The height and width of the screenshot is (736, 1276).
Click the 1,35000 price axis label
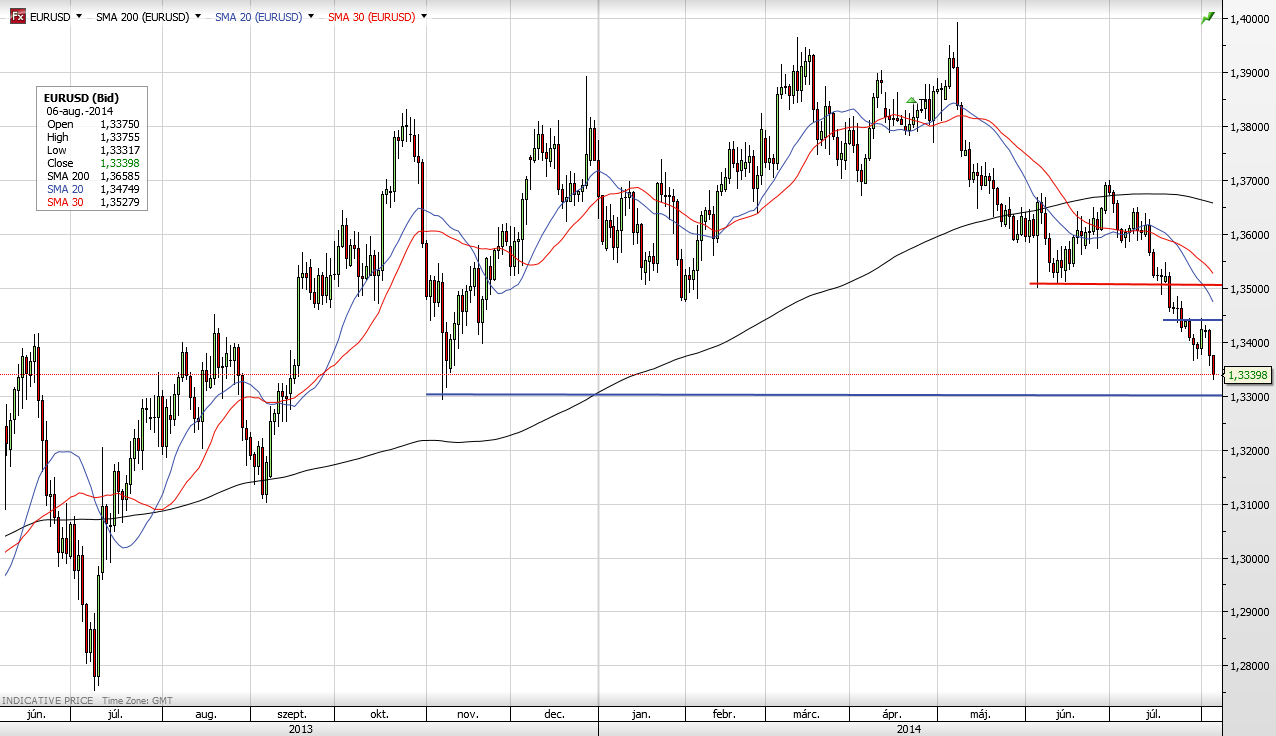(1250, 289)
